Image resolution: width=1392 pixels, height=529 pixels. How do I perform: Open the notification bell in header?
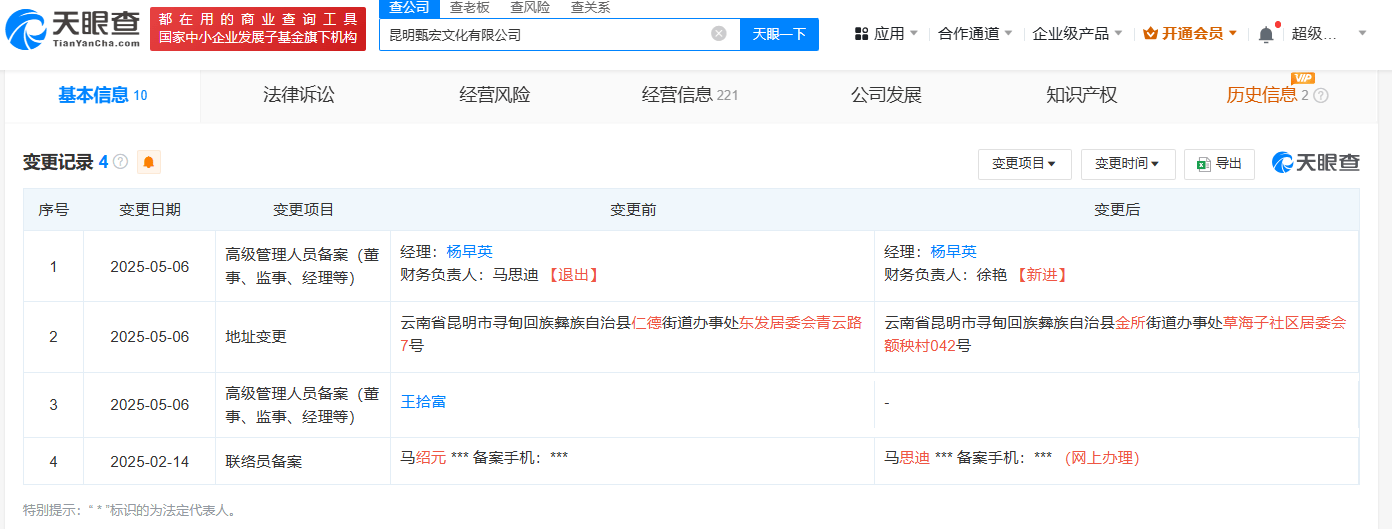[x=1266, y=34]
